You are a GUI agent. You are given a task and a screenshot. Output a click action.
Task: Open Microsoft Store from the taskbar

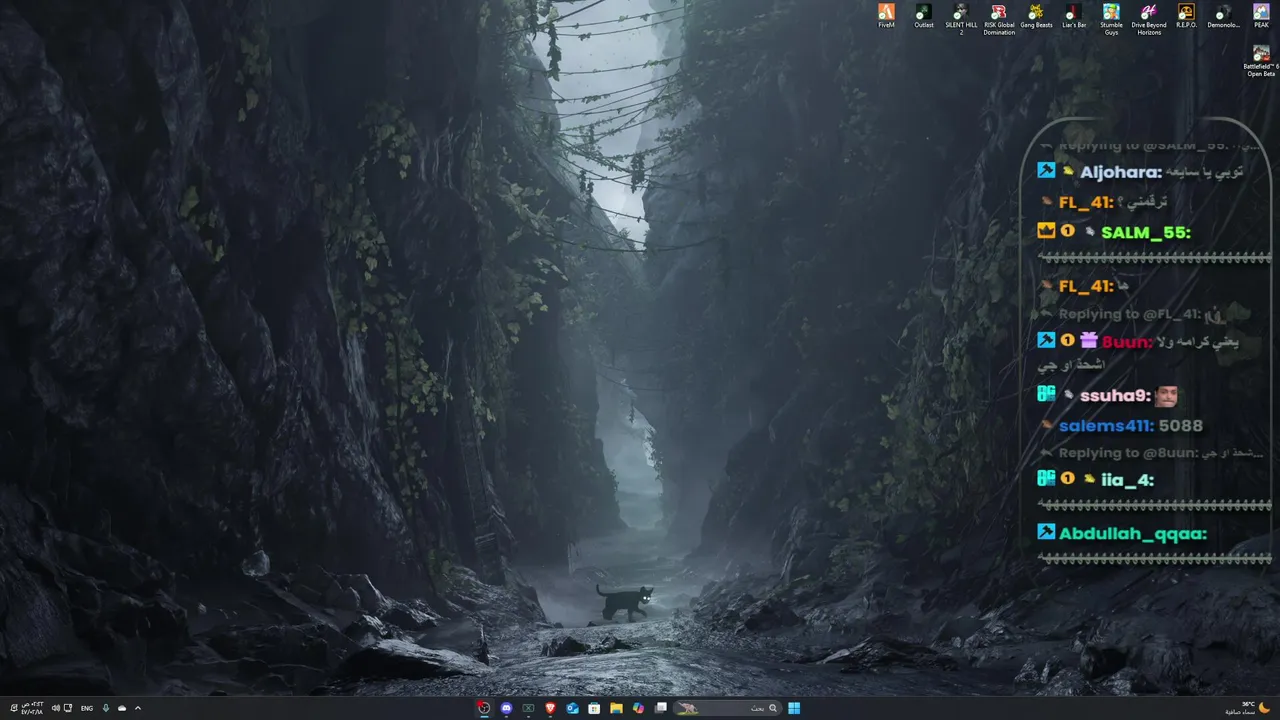coord(594,708)
